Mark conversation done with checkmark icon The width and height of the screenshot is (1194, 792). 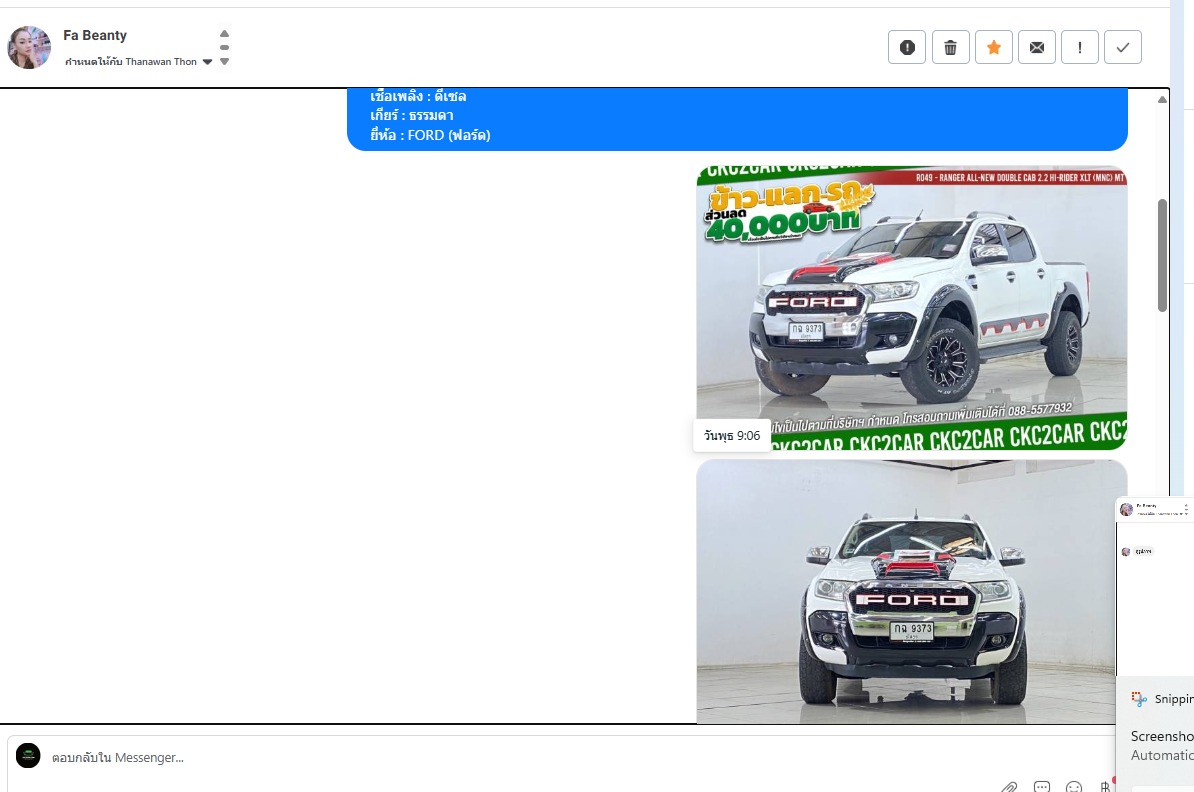1122,47
